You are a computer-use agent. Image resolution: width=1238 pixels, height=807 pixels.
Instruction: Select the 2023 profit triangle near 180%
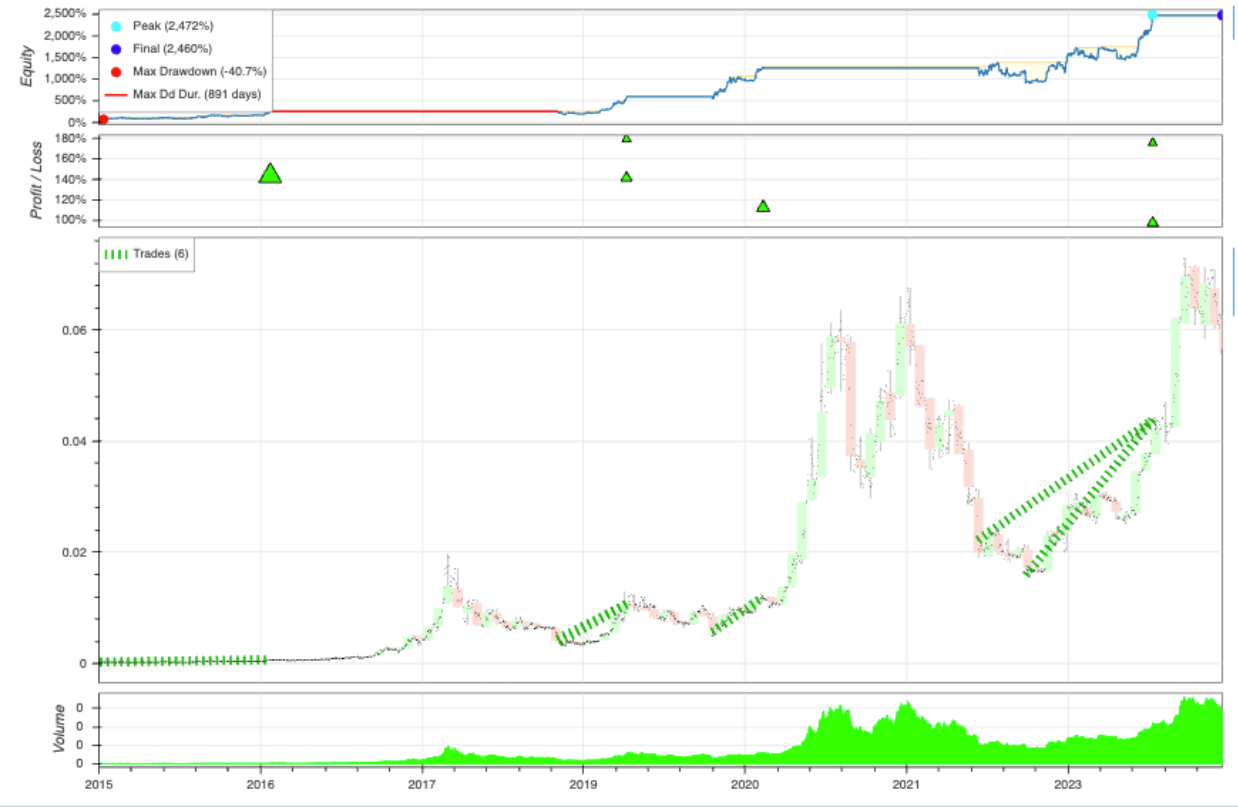[x=1152, y=142]
